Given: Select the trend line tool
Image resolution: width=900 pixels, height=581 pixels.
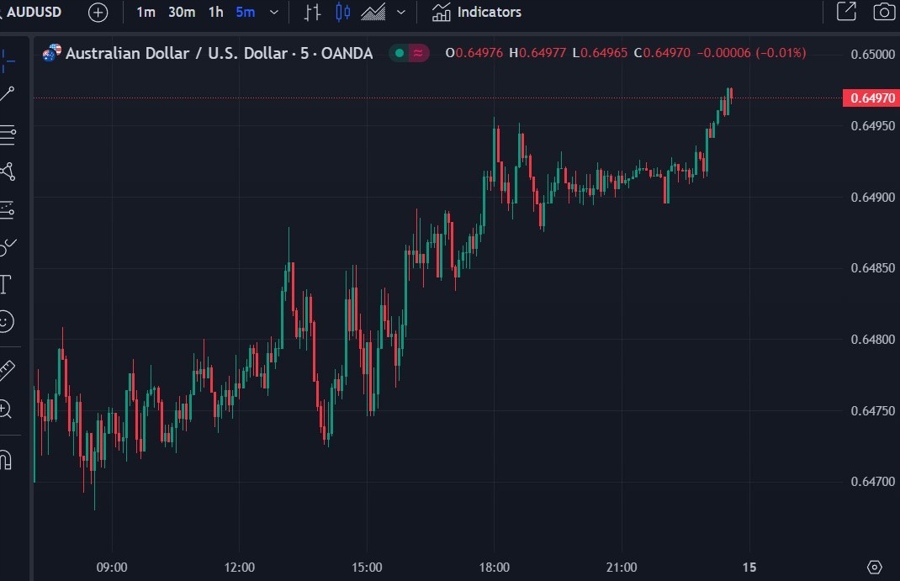Looking at the screenshot, I should coord(7,94).
